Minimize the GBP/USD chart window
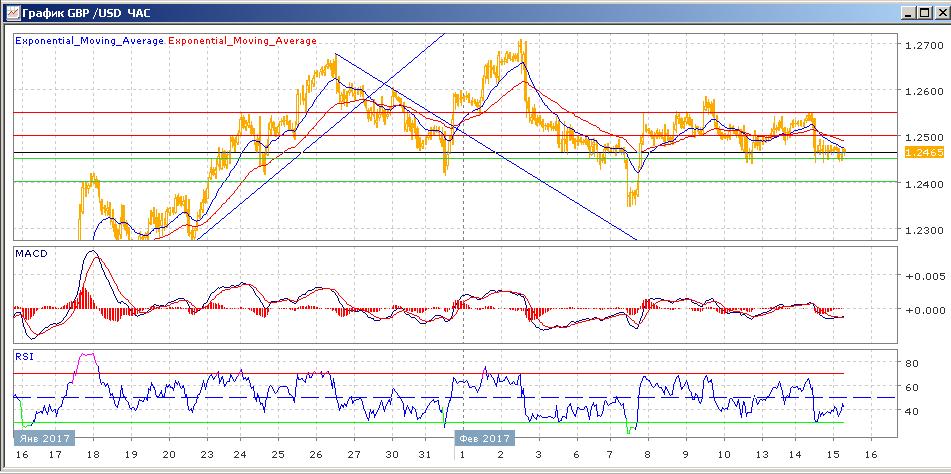This screenshot has height=474, width=951. pyautogui.click(x=904, y=15)
